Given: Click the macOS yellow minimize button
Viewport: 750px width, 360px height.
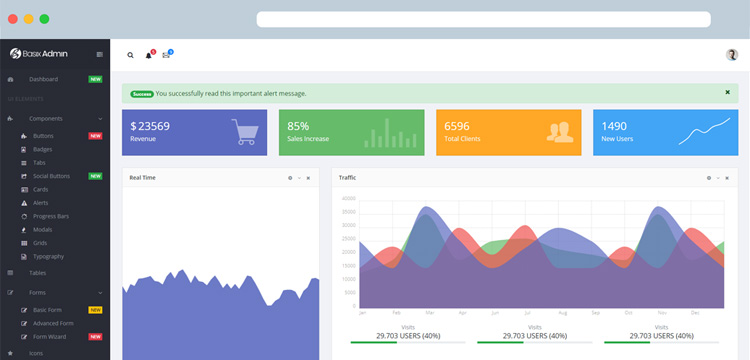Looking at the screenshot, I should pos(29,19).
